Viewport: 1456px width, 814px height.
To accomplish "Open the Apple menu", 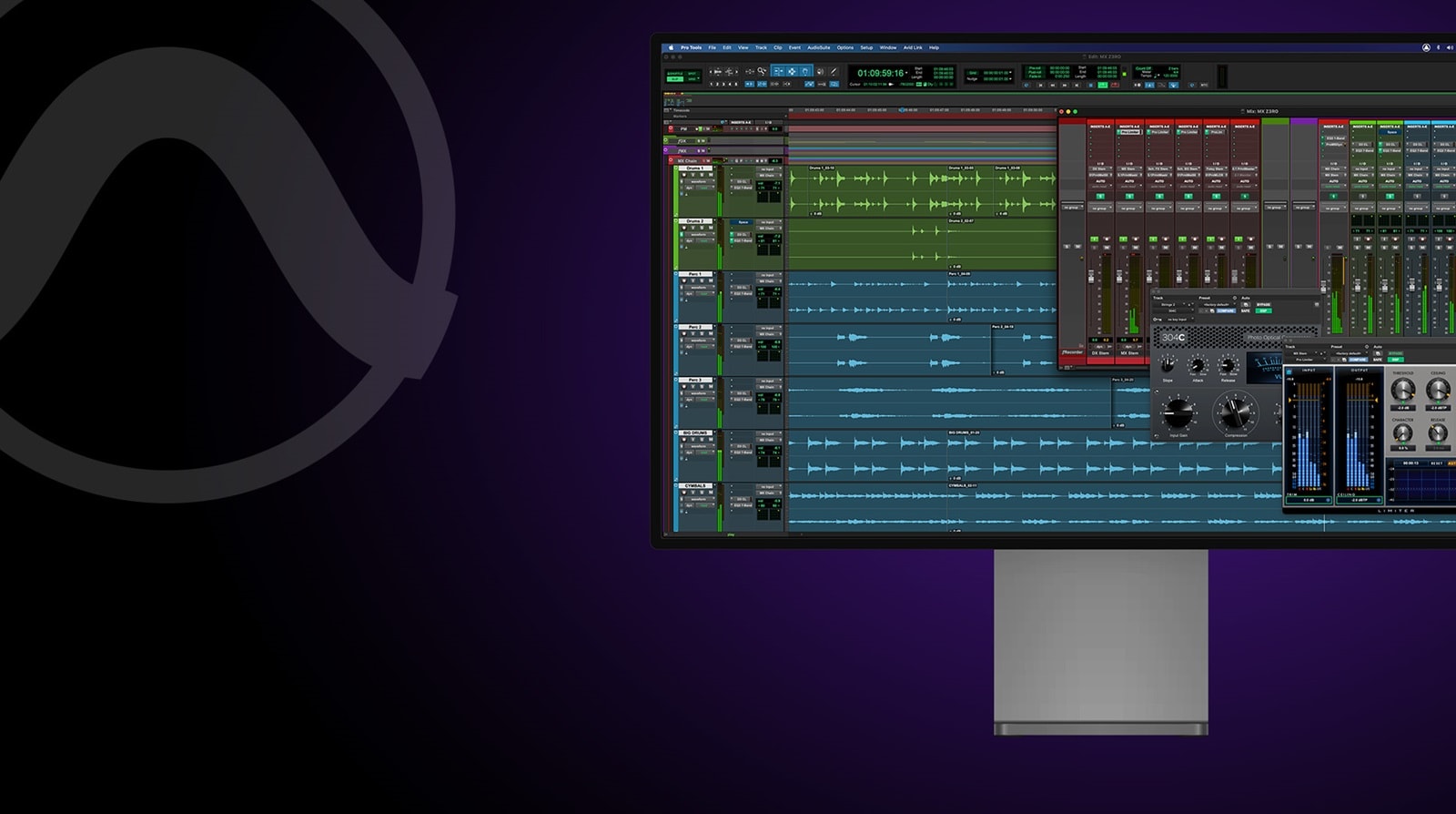I will tap(671, 47).
